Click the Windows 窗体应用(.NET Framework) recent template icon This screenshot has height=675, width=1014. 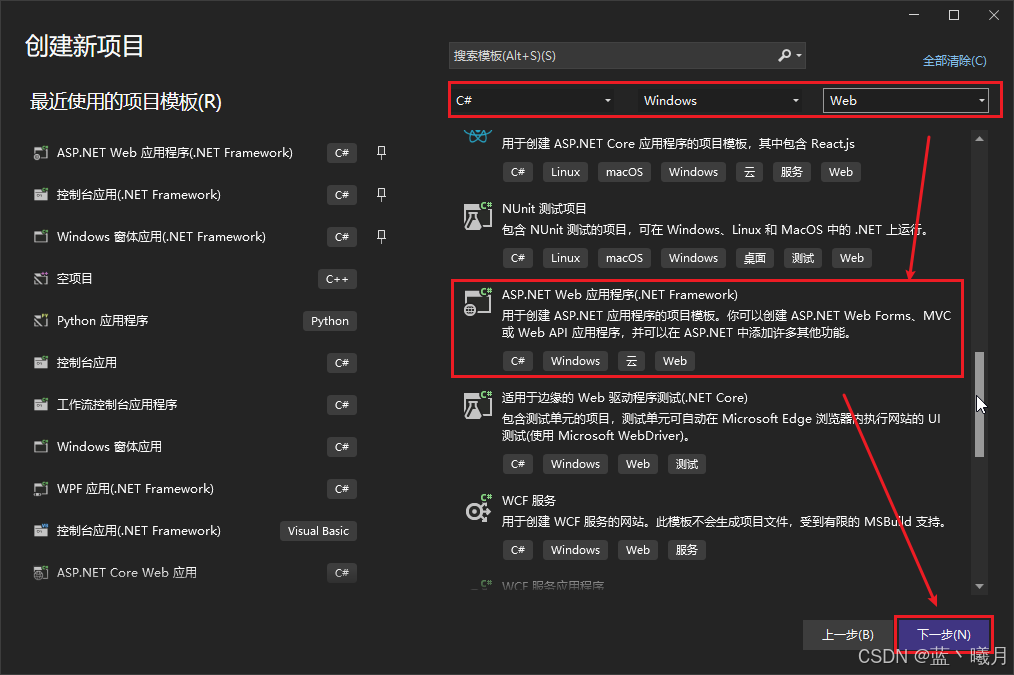41,237
